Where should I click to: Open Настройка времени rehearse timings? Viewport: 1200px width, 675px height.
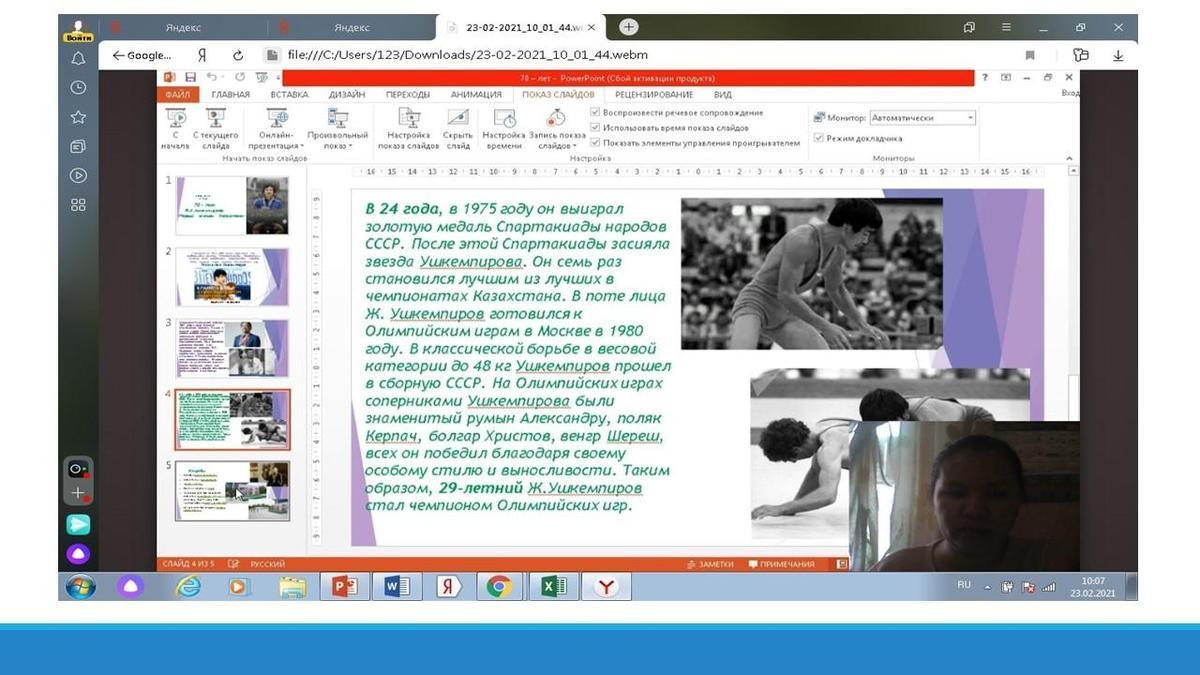click(x=504, y=118)
